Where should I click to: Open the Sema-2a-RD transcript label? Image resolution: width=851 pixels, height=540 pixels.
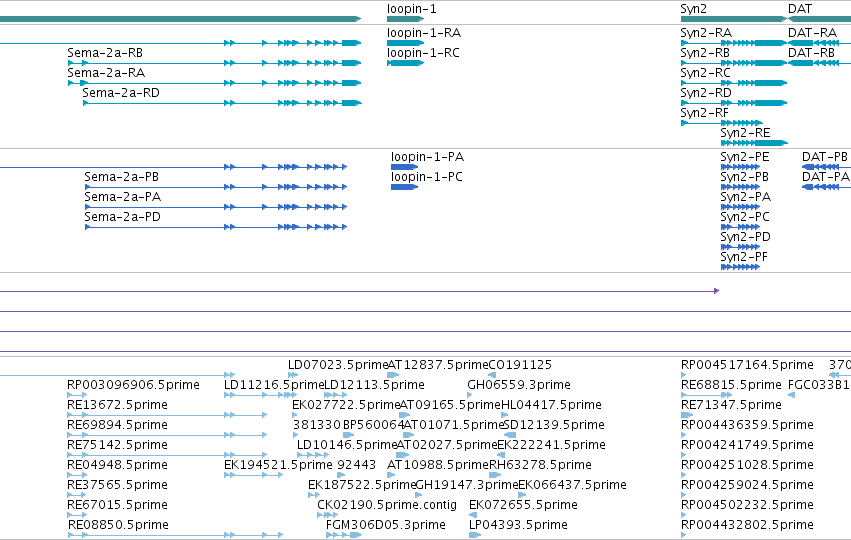coord(121,93)
